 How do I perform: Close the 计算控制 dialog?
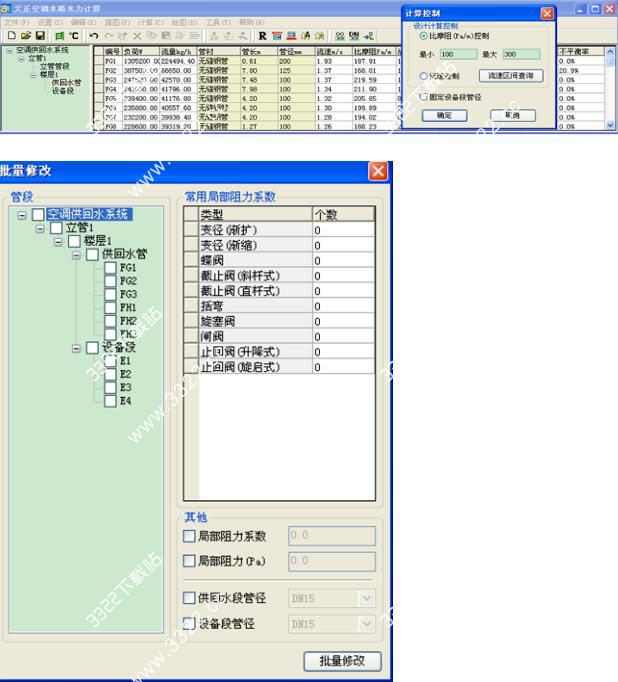point(547,13)
